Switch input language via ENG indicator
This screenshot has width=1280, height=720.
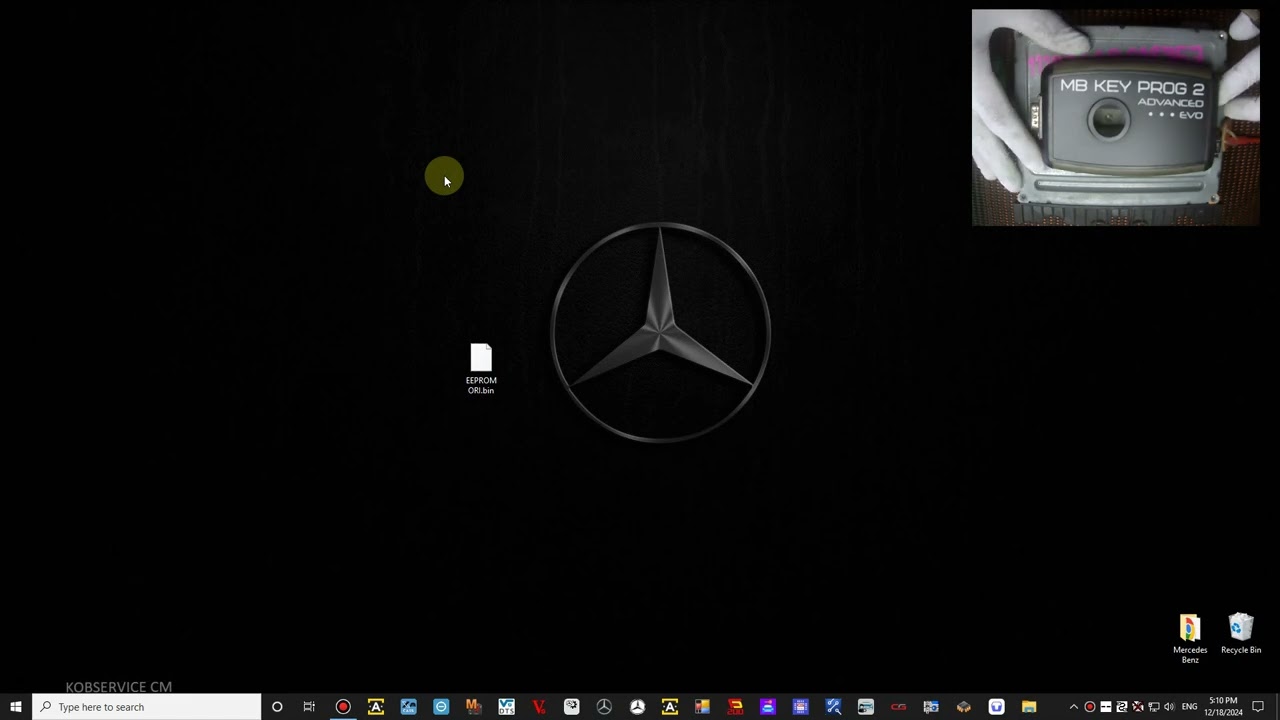click(x=1189, y=707)
